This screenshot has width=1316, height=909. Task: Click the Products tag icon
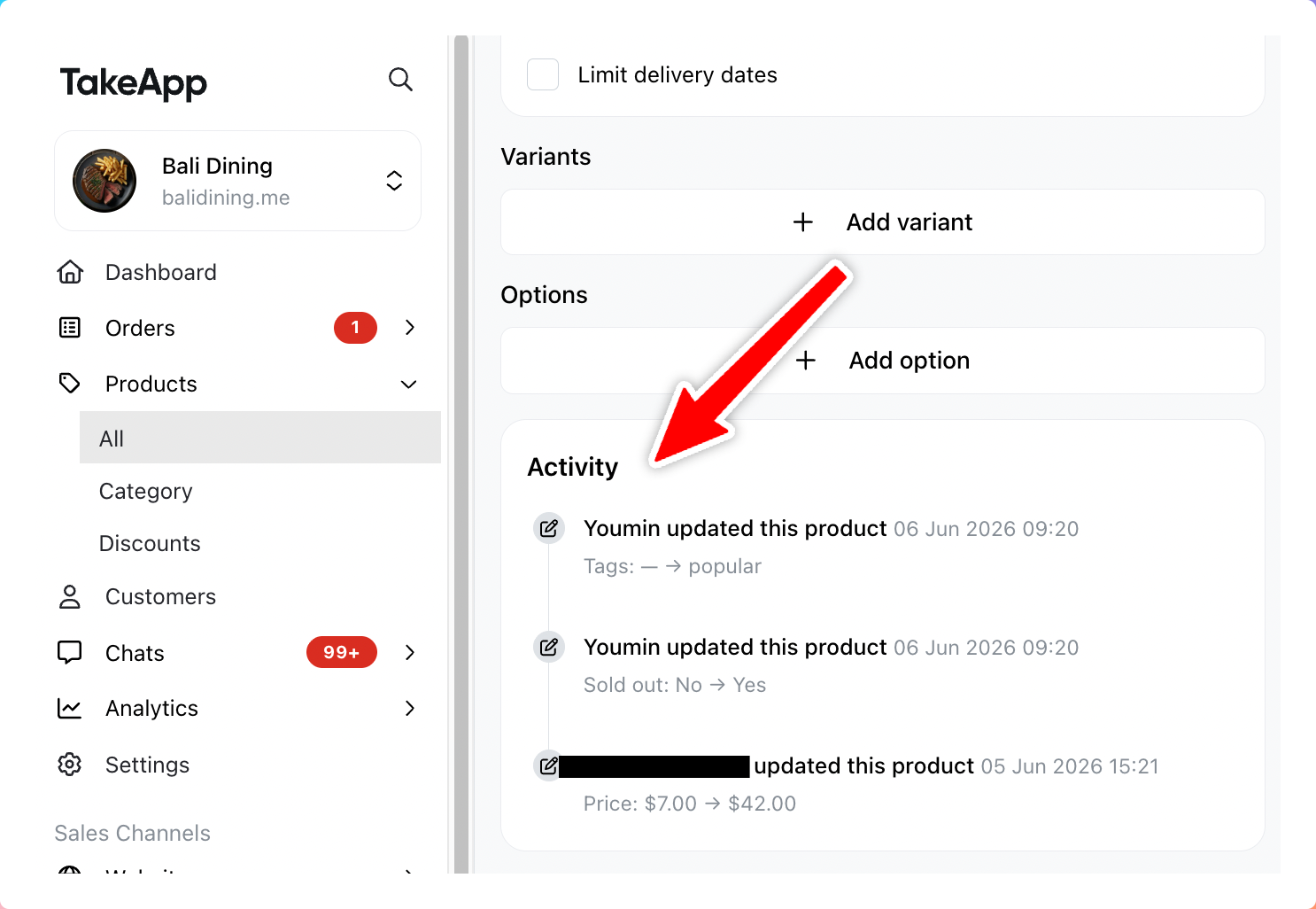click(x=70, y=384)
